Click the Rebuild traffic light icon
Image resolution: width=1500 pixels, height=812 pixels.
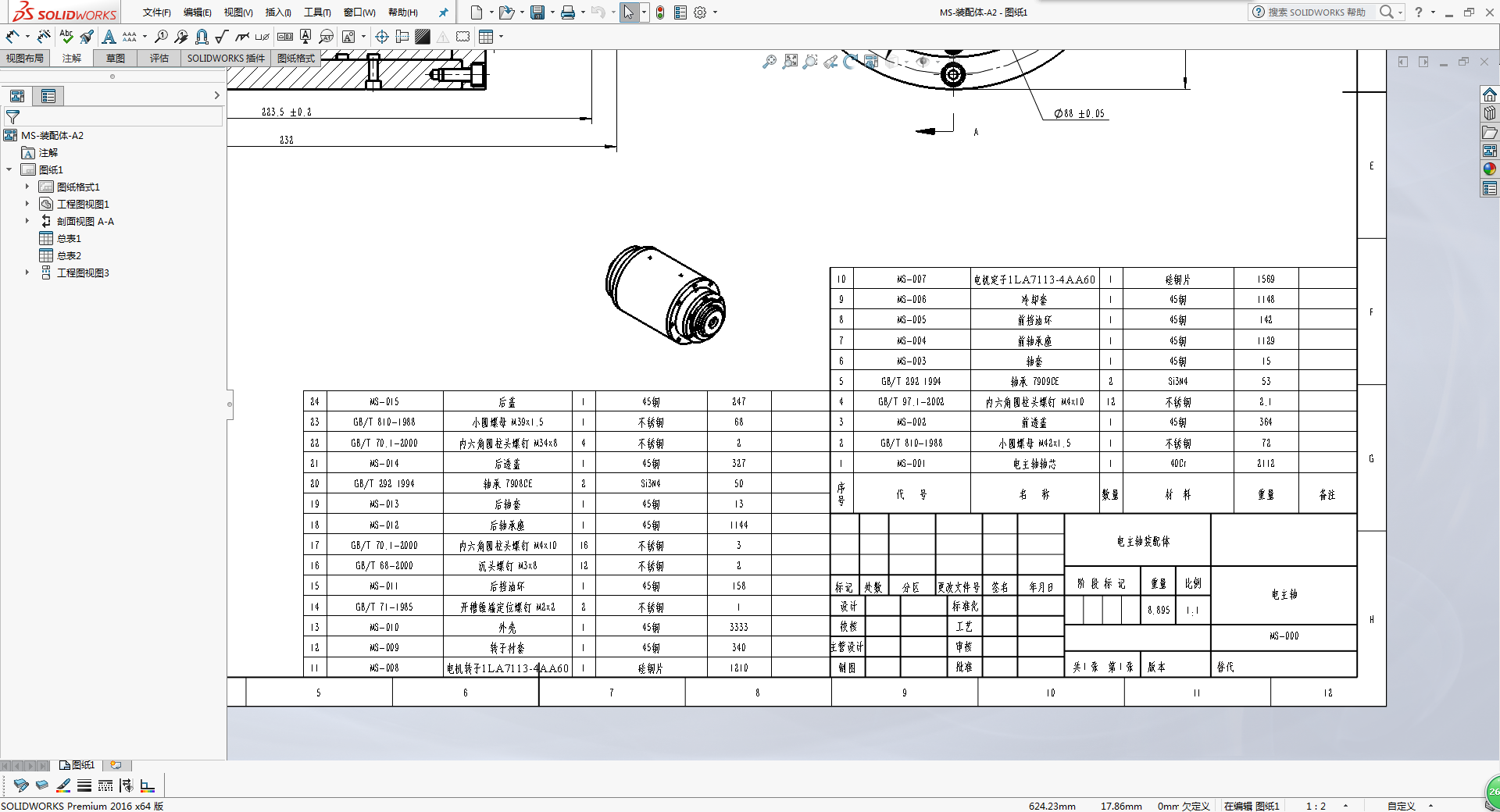pos(660,12)
